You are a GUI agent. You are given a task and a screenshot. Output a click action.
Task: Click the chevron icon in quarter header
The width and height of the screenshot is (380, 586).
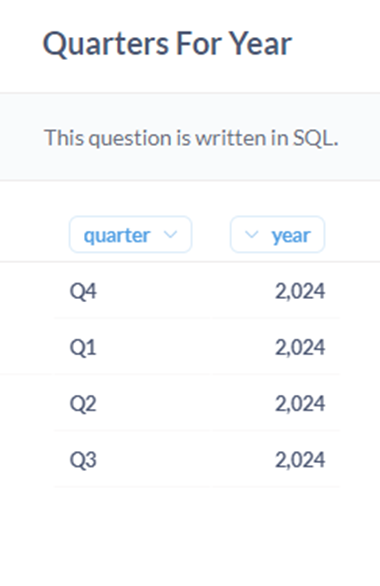[170, 235]
